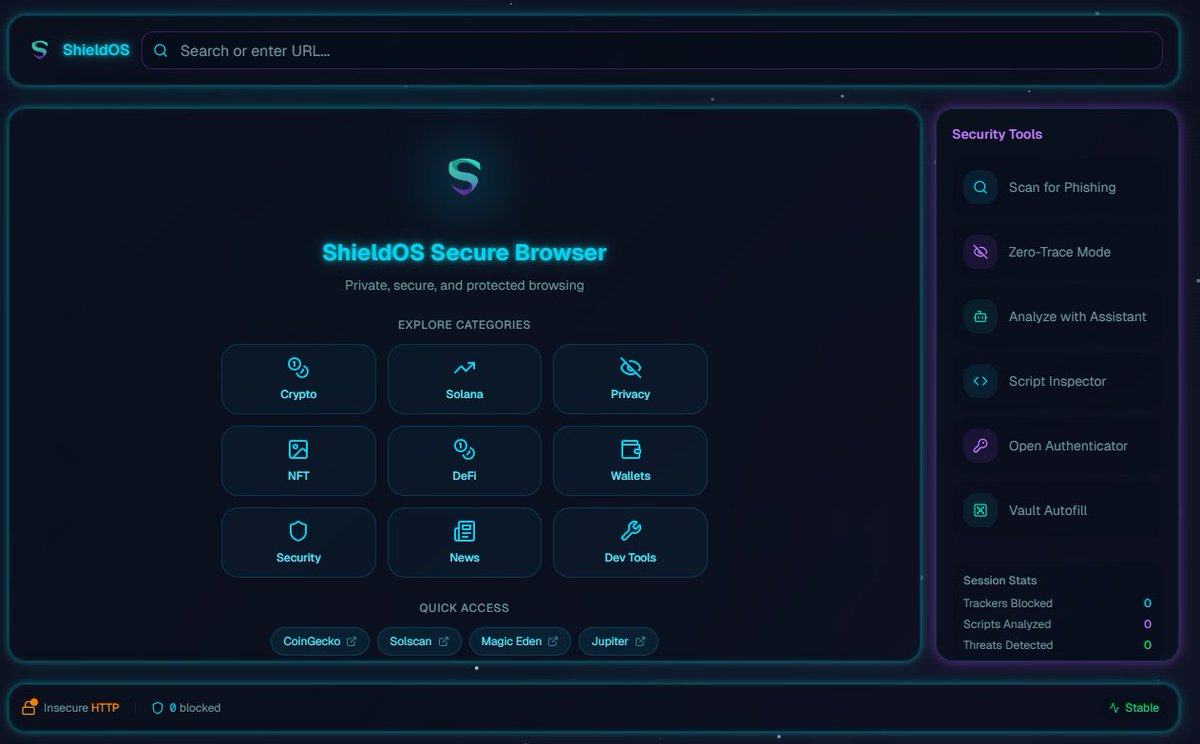Open the Dev Tools category tile
The width and height of the screenshot is (1200, 744).
point(630,542)
